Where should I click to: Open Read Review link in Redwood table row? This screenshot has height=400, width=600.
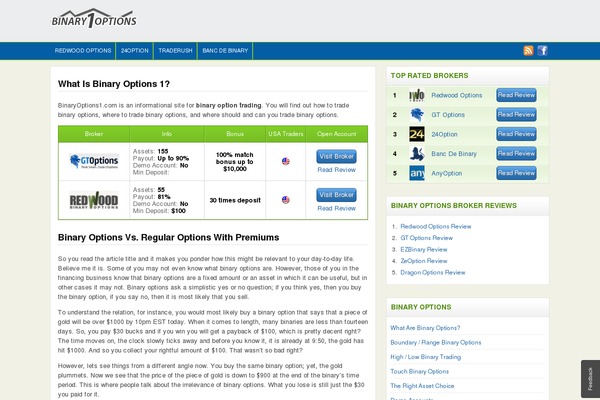point(336,208)
